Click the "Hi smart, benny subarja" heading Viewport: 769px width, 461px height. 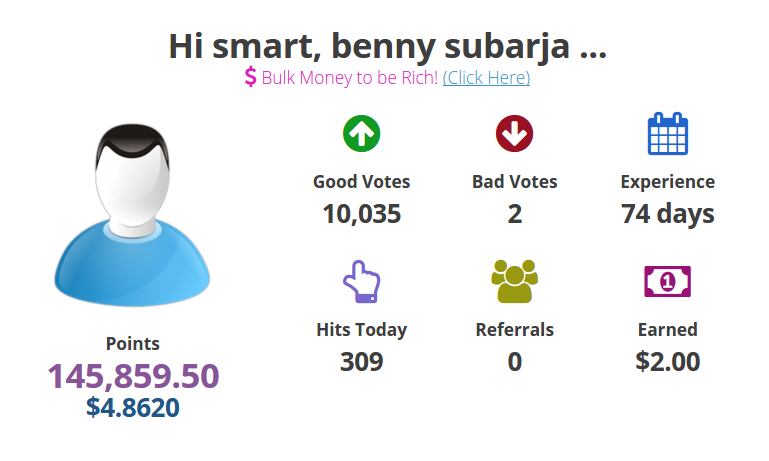click(x=387, y=46)
